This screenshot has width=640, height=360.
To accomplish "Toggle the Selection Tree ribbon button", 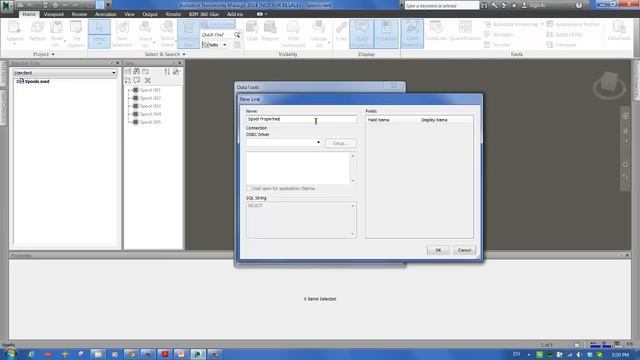I will click(x=188, y=33).
